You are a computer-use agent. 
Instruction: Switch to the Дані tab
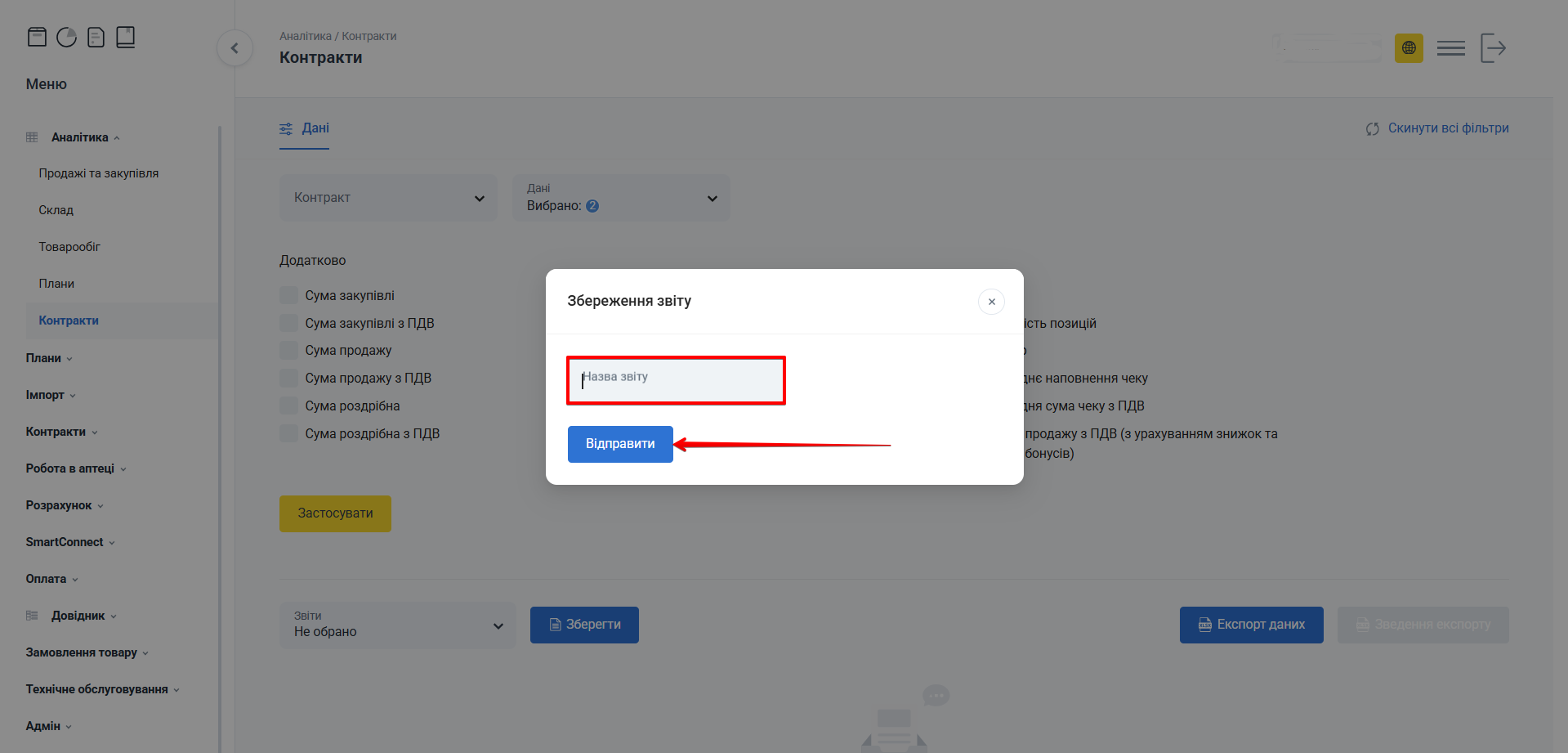click(305, 128)
